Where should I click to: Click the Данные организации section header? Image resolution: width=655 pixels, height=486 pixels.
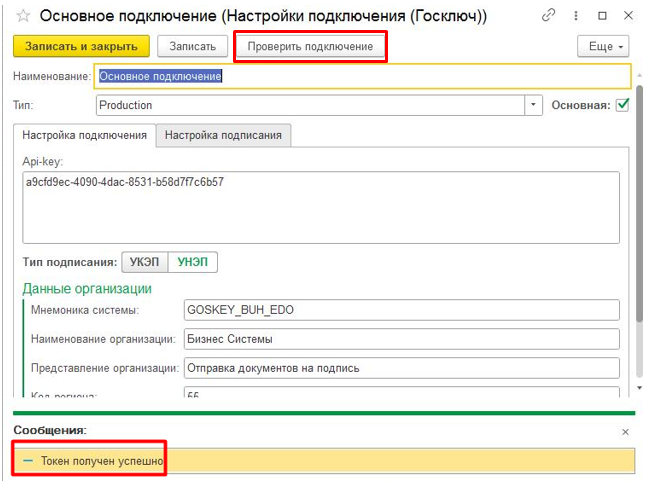click(87, 289)
